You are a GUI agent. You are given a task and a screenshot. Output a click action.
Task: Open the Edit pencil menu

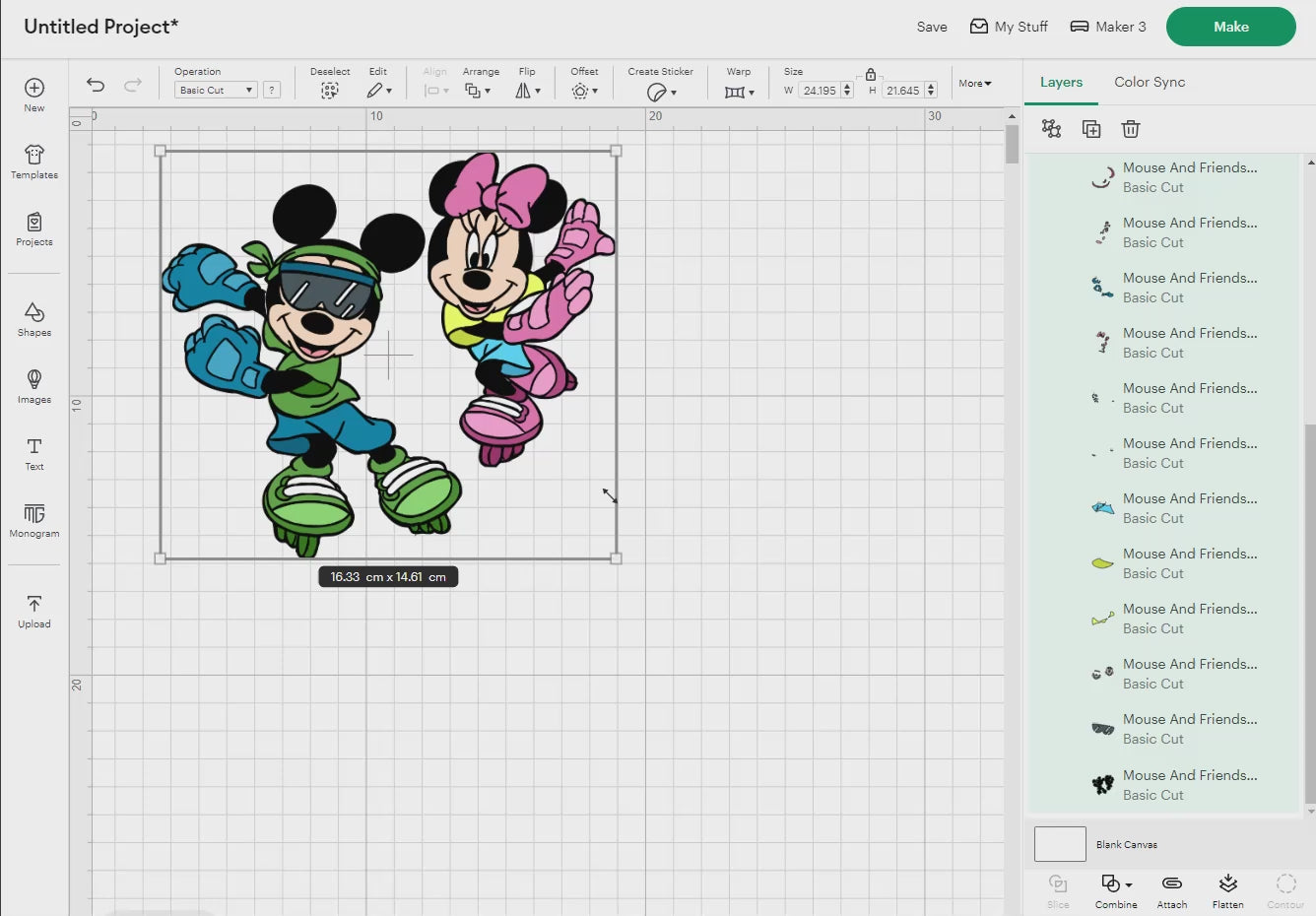379,91
